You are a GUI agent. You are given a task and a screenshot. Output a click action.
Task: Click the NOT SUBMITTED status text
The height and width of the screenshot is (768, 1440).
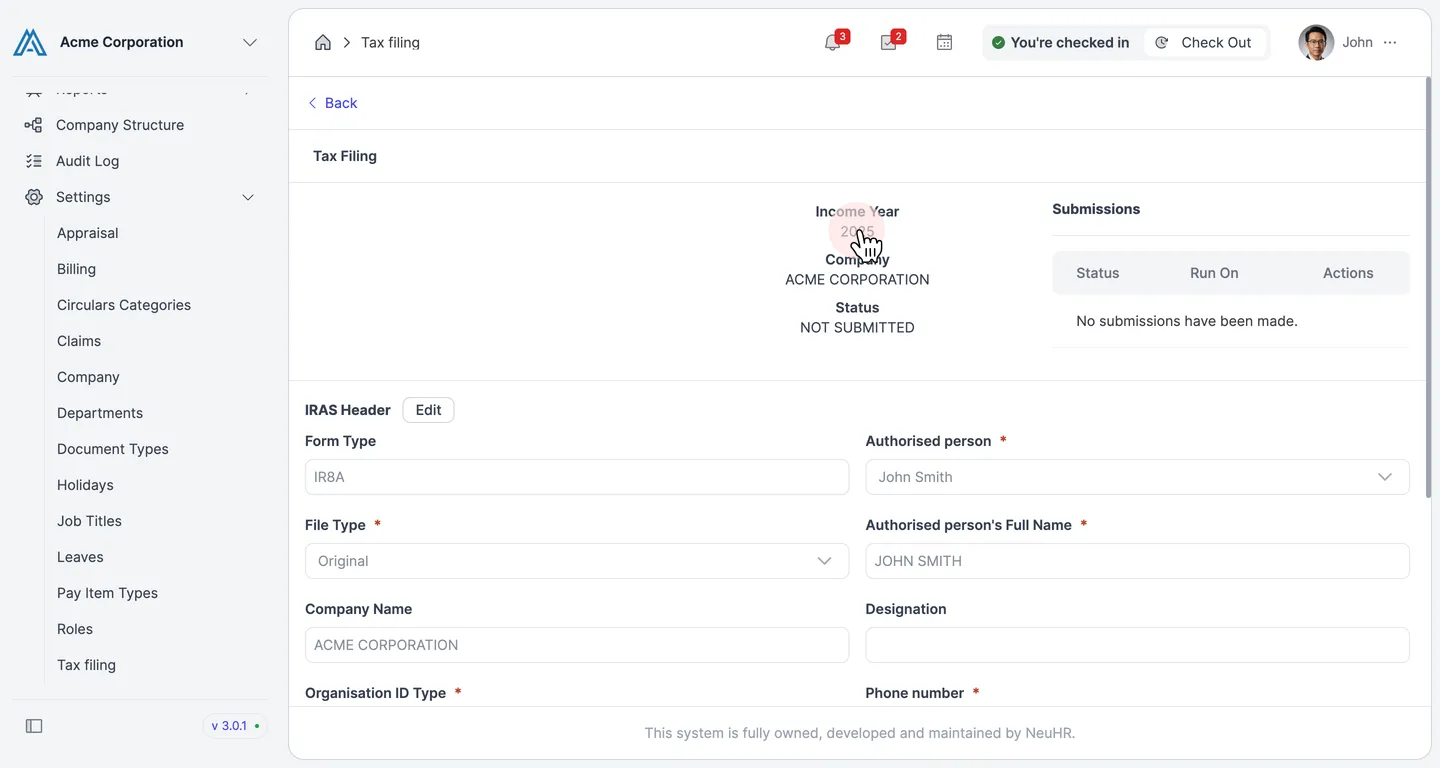857,327
